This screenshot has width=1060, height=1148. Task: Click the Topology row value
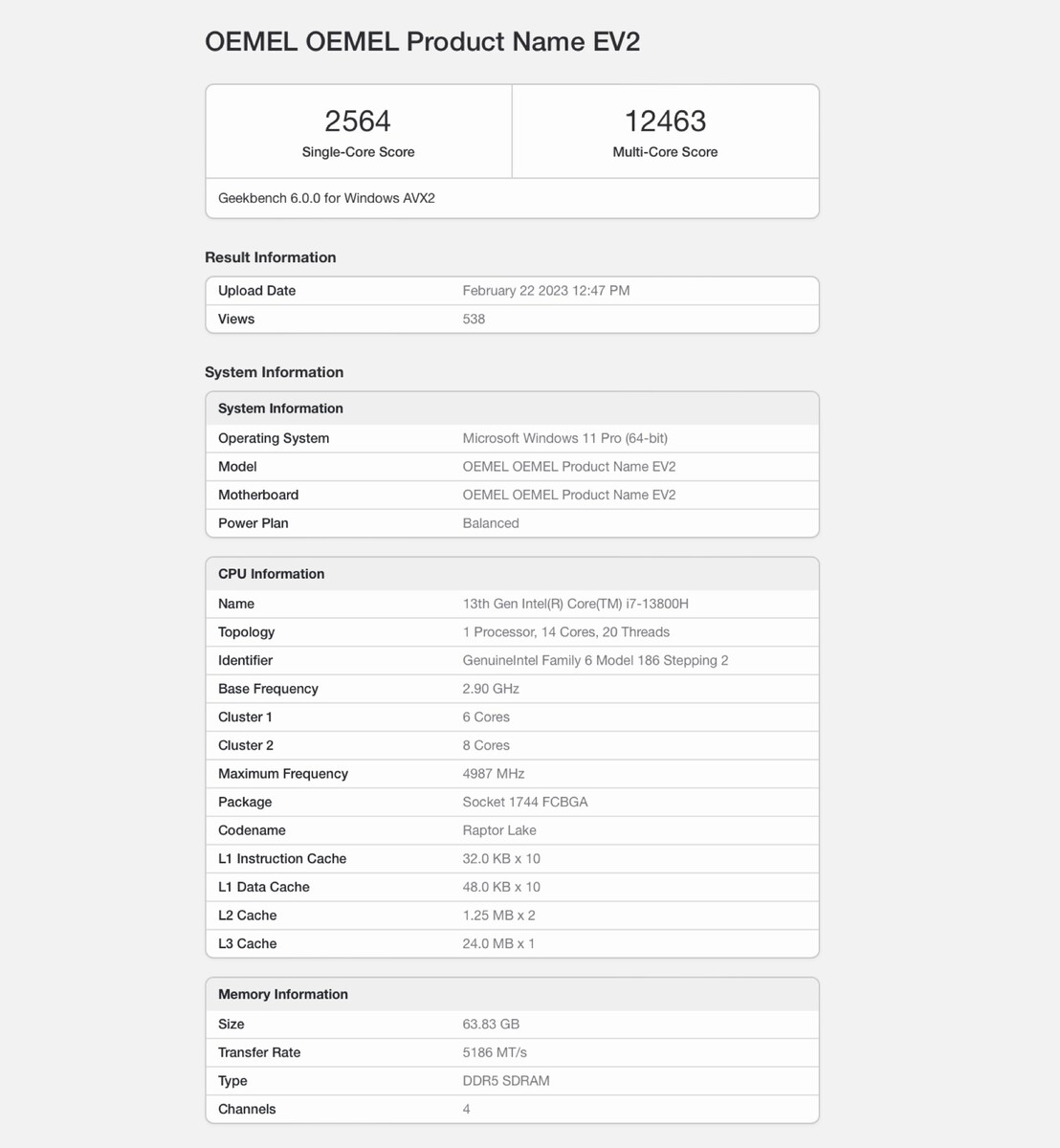[565, 632]
